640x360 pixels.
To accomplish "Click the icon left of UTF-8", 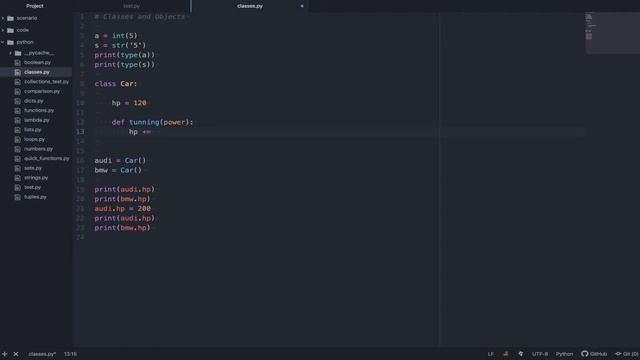I will (x=521, y=354).
